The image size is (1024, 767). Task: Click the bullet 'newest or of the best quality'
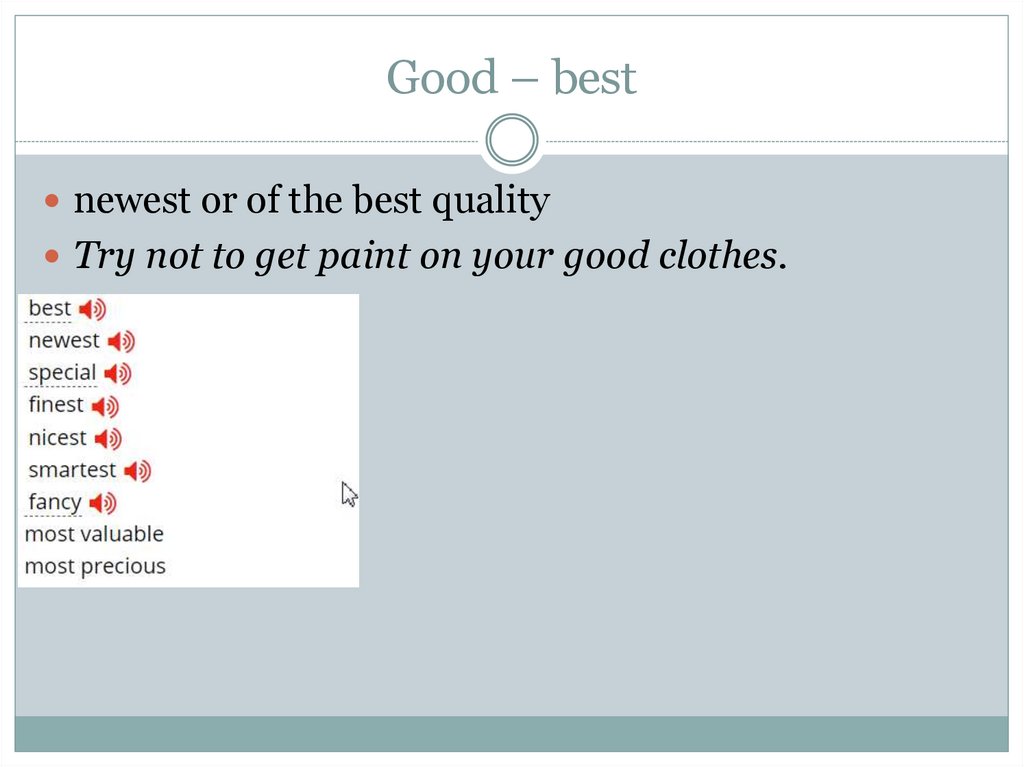coord(312,202)
